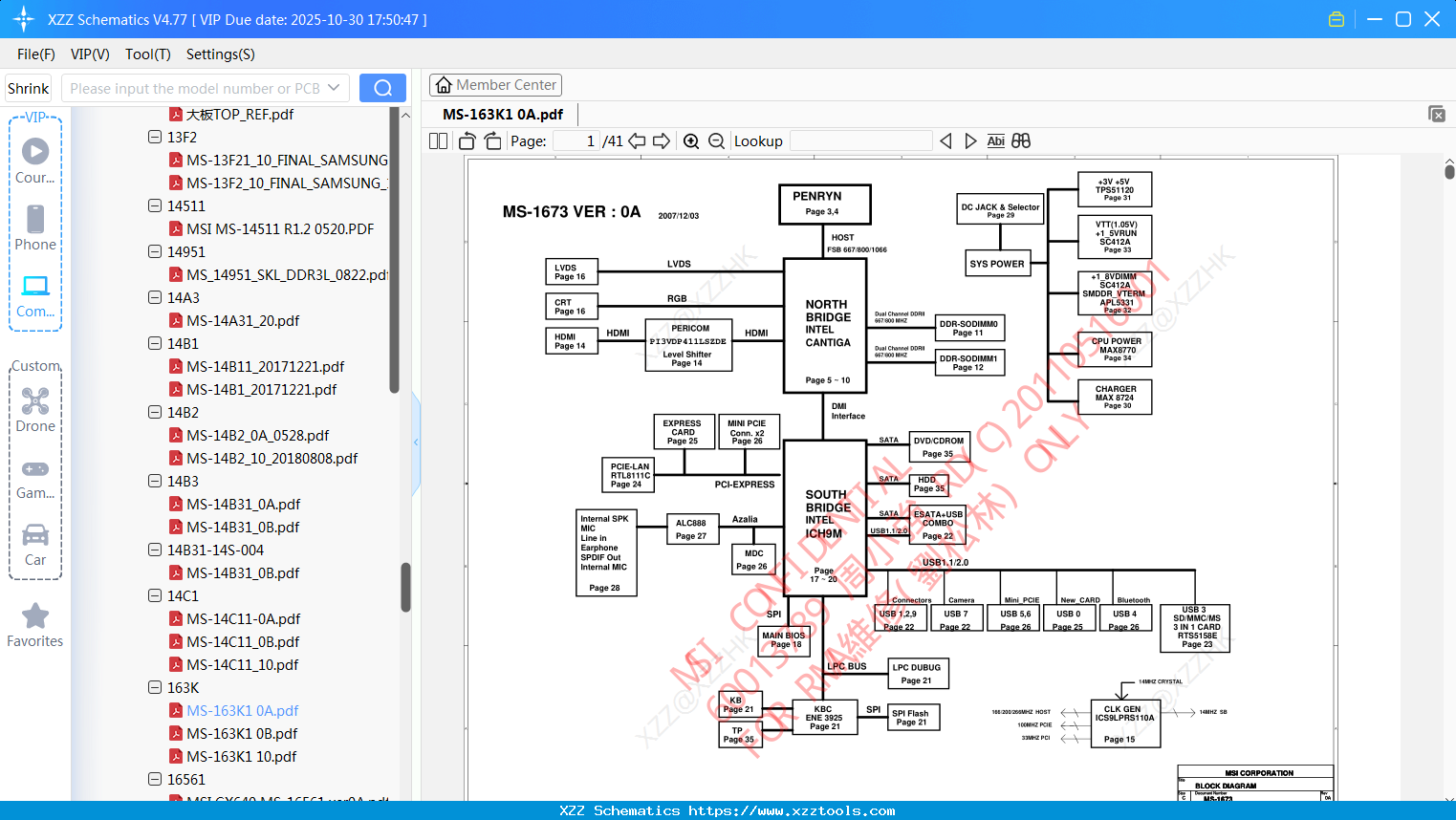Image resolution: width=1456 pixels, height=820 pixels.
Task: Open MS-14C11-0A.pdf in the tree
Action: tap(244, 619)
